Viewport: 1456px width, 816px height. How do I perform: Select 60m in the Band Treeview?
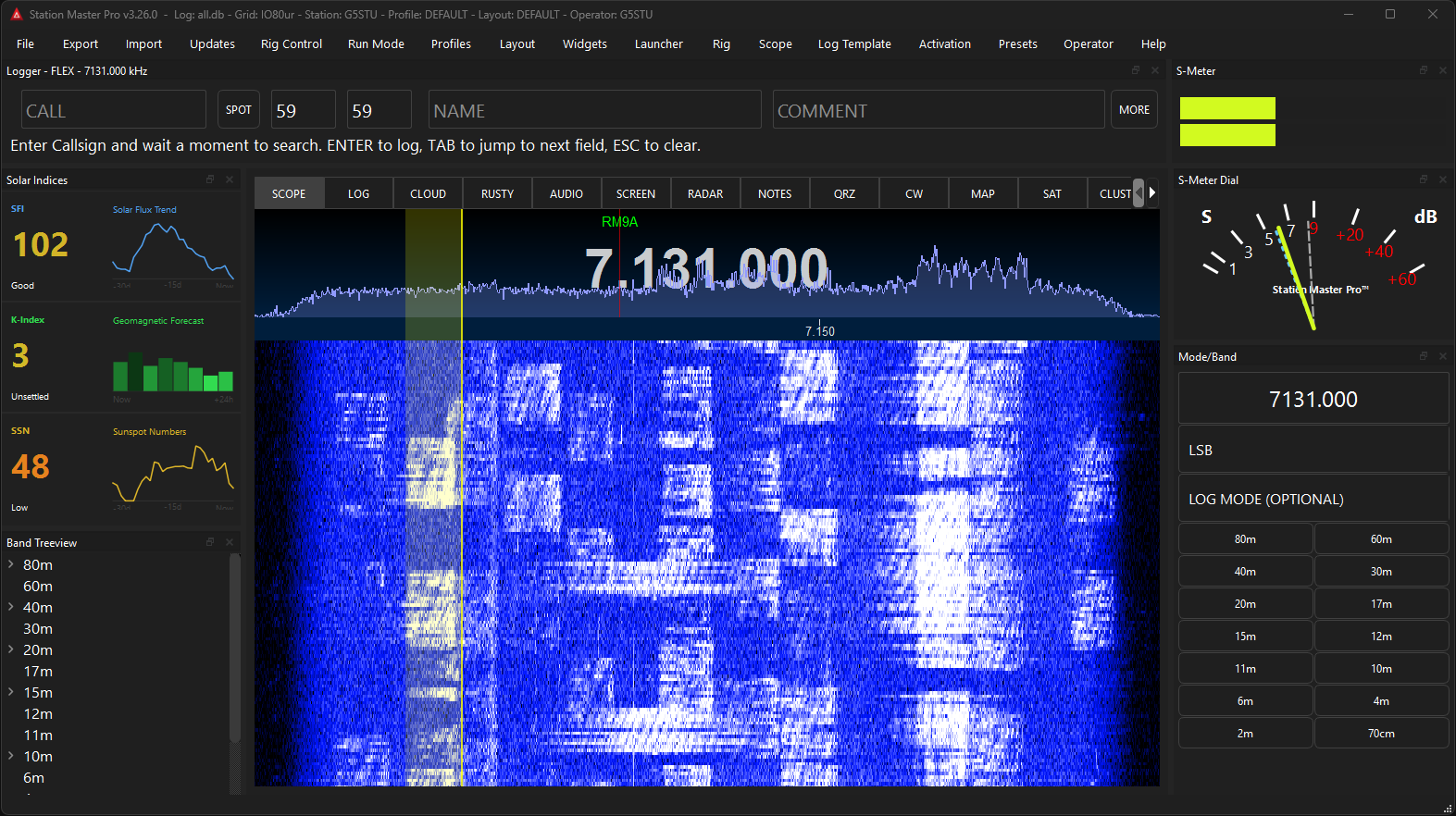(38, 587)
